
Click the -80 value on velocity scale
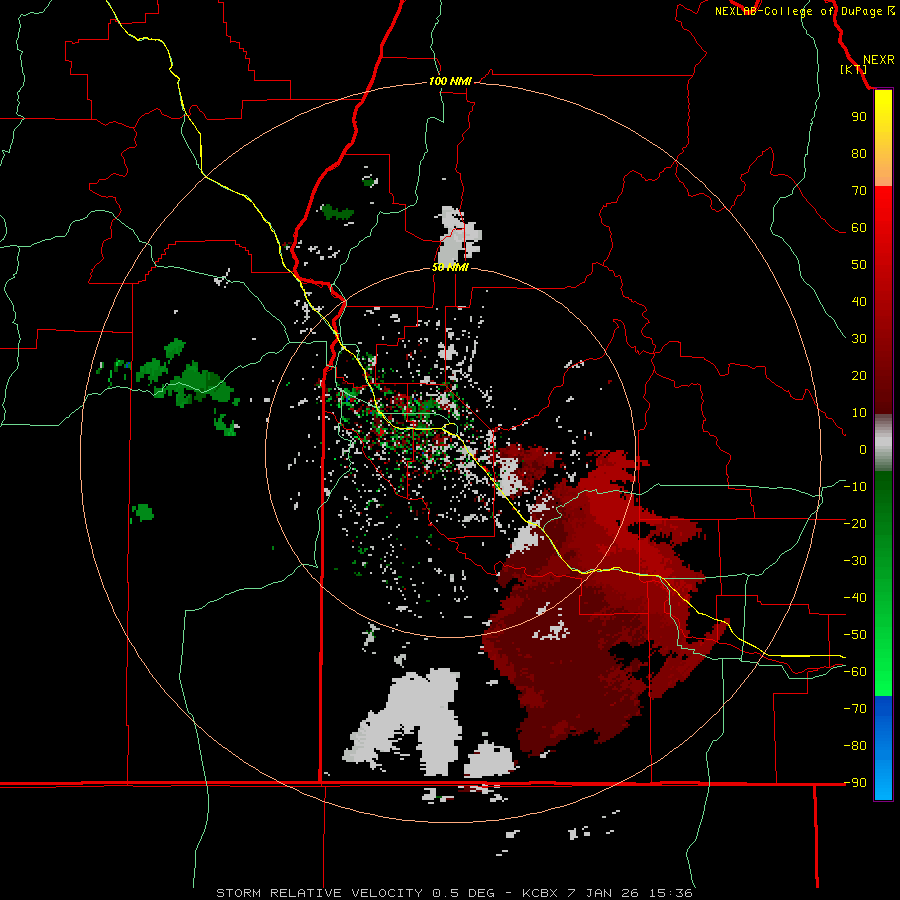(x=855, y=746)
